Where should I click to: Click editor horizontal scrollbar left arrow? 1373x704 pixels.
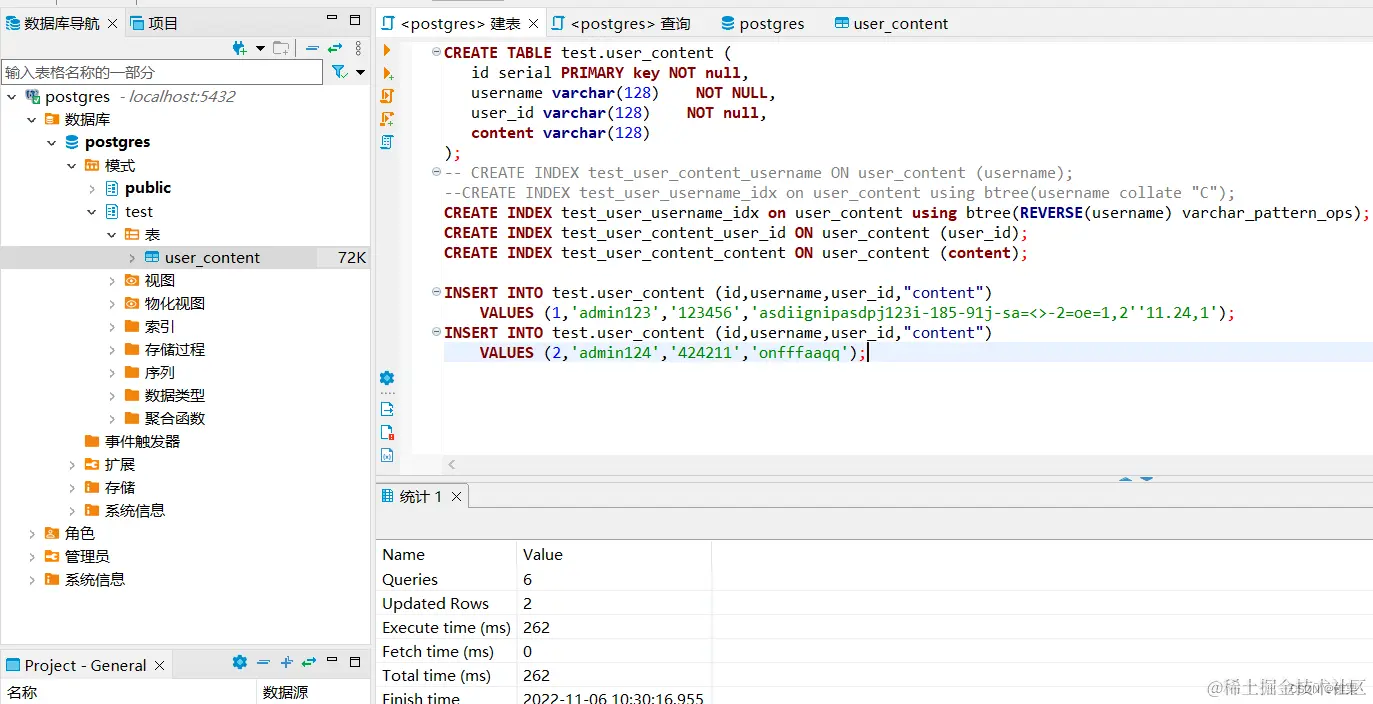[x=452, y=464]
